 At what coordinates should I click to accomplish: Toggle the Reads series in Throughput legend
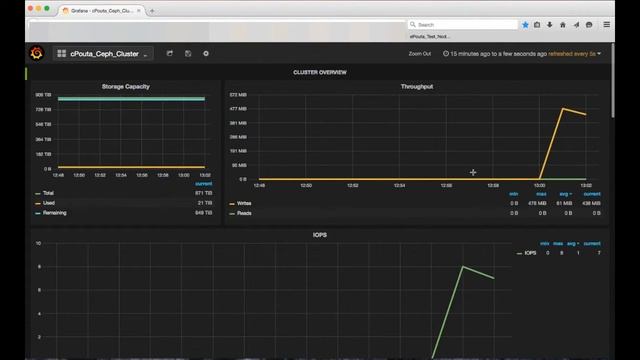(244, 213)
